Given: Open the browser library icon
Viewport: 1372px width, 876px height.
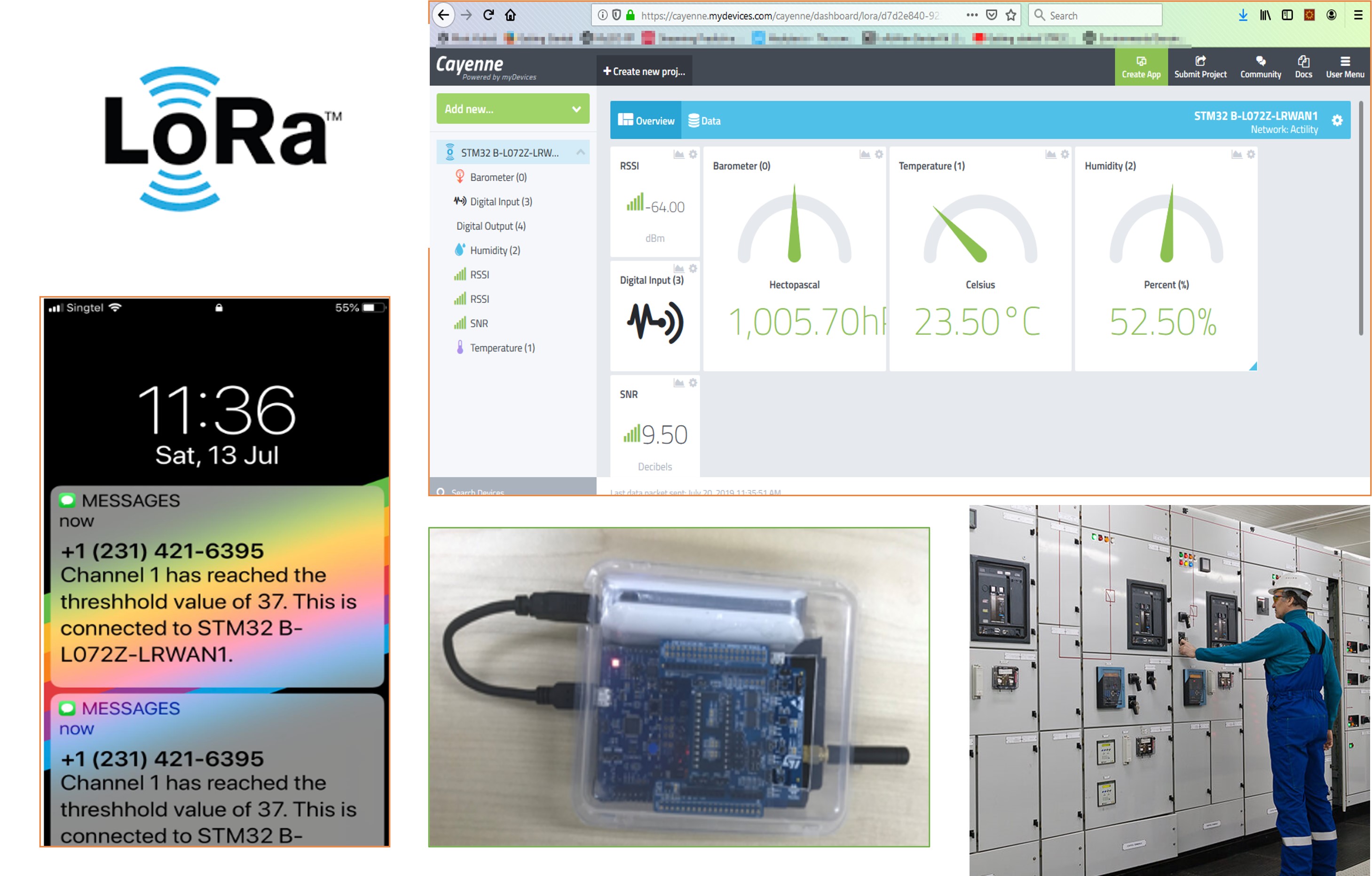Looking at the screenshot, I should [x=1265, y=15].
